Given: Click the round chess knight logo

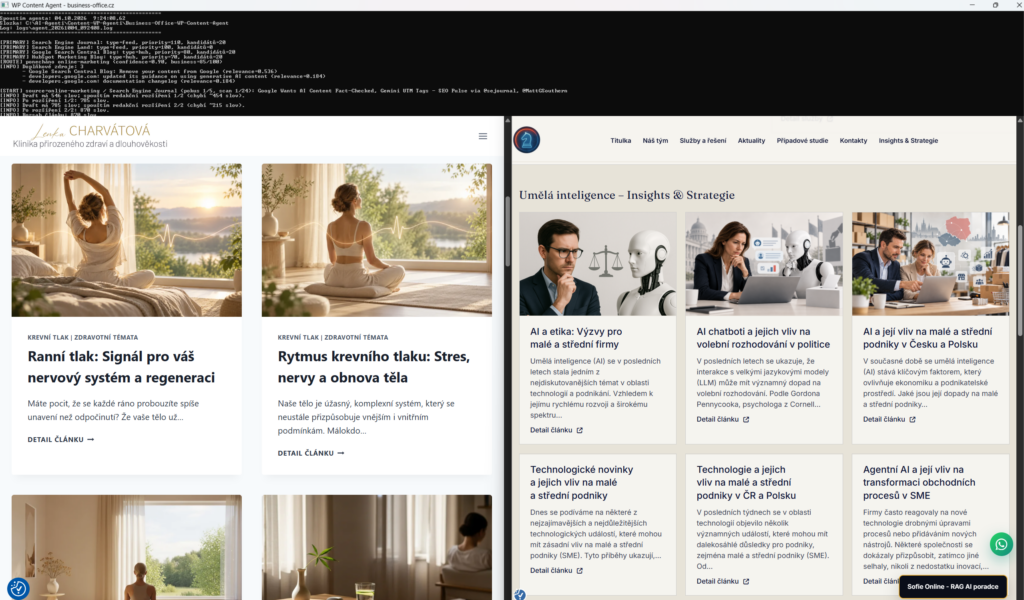Looking at the screenshot, I should (x=526, y=140).
